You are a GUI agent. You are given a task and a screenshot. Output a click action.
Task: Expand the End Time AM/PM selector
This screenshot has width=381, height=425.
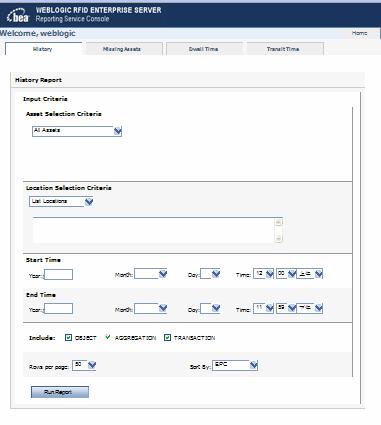tap(319, 308)
